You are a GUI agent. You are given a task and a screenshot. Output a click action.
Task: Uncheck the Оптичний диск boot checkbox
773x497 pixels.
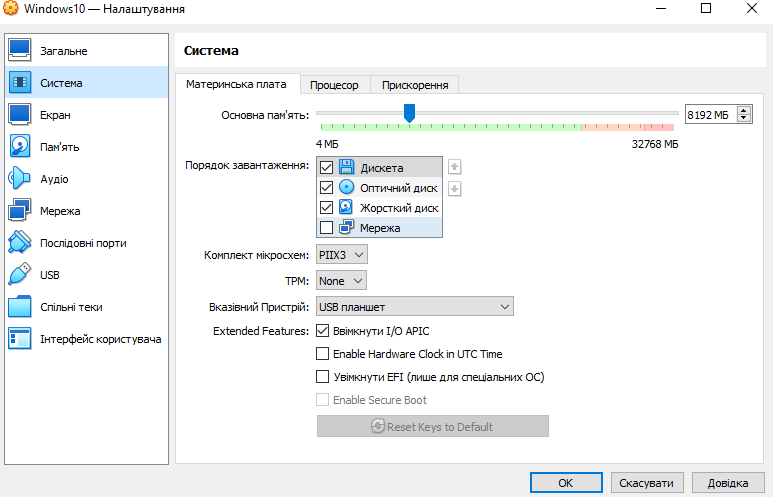(326, 187)
